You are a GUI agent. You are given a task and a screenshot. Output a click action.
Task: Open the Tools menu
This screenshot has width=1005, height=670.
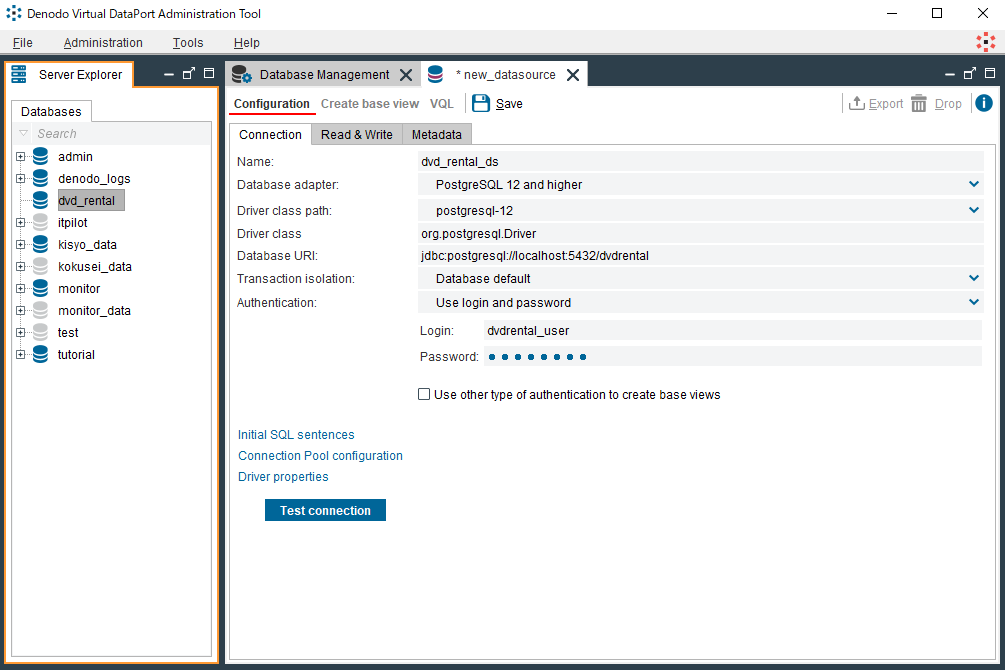tap(188, 43)
